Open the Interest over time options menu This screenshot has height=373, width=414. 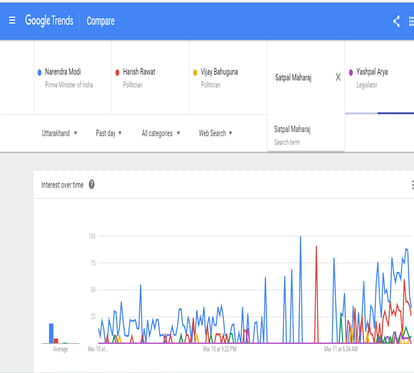tap(412, 185)
